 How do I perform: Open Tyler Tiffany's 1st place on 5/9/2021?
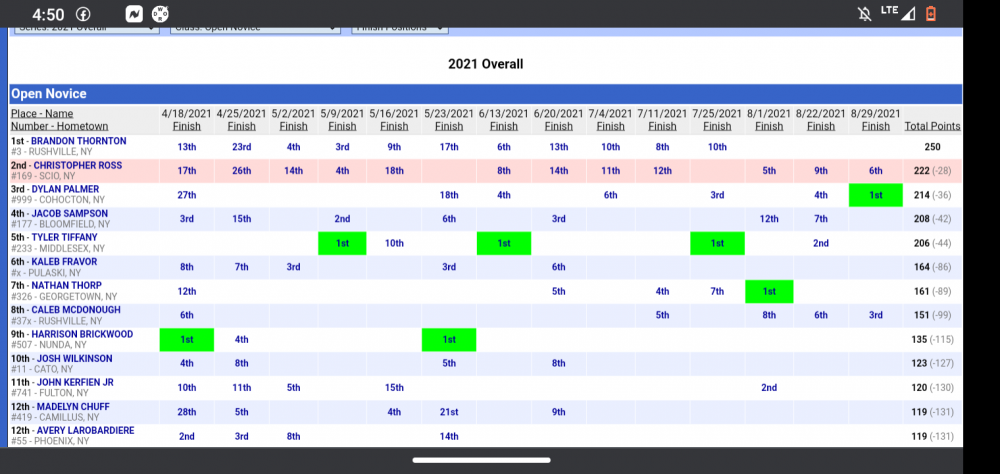click(342, 243)
